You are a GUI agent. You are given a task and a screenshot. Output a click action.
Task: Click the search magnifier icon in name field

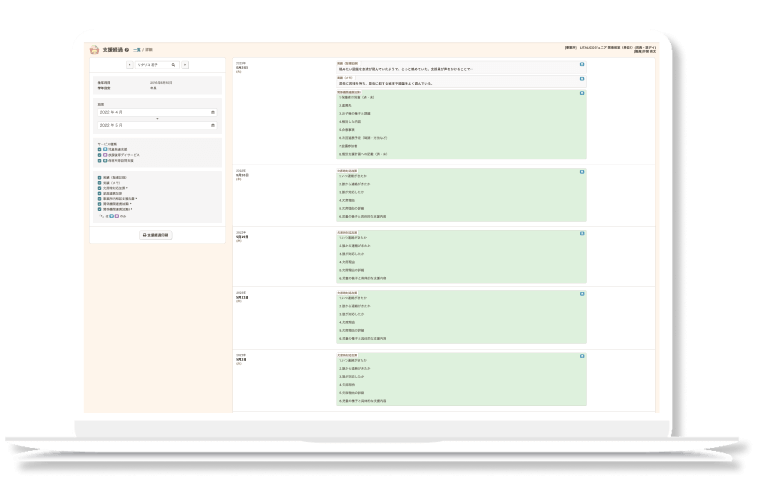172,64
